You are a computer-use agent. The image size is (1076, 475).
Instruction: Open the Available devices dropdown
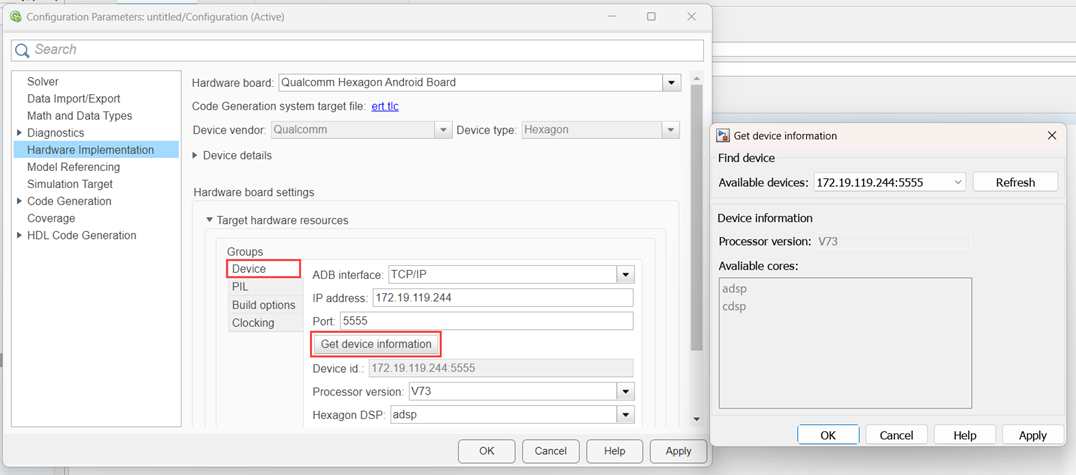[957, 182]
